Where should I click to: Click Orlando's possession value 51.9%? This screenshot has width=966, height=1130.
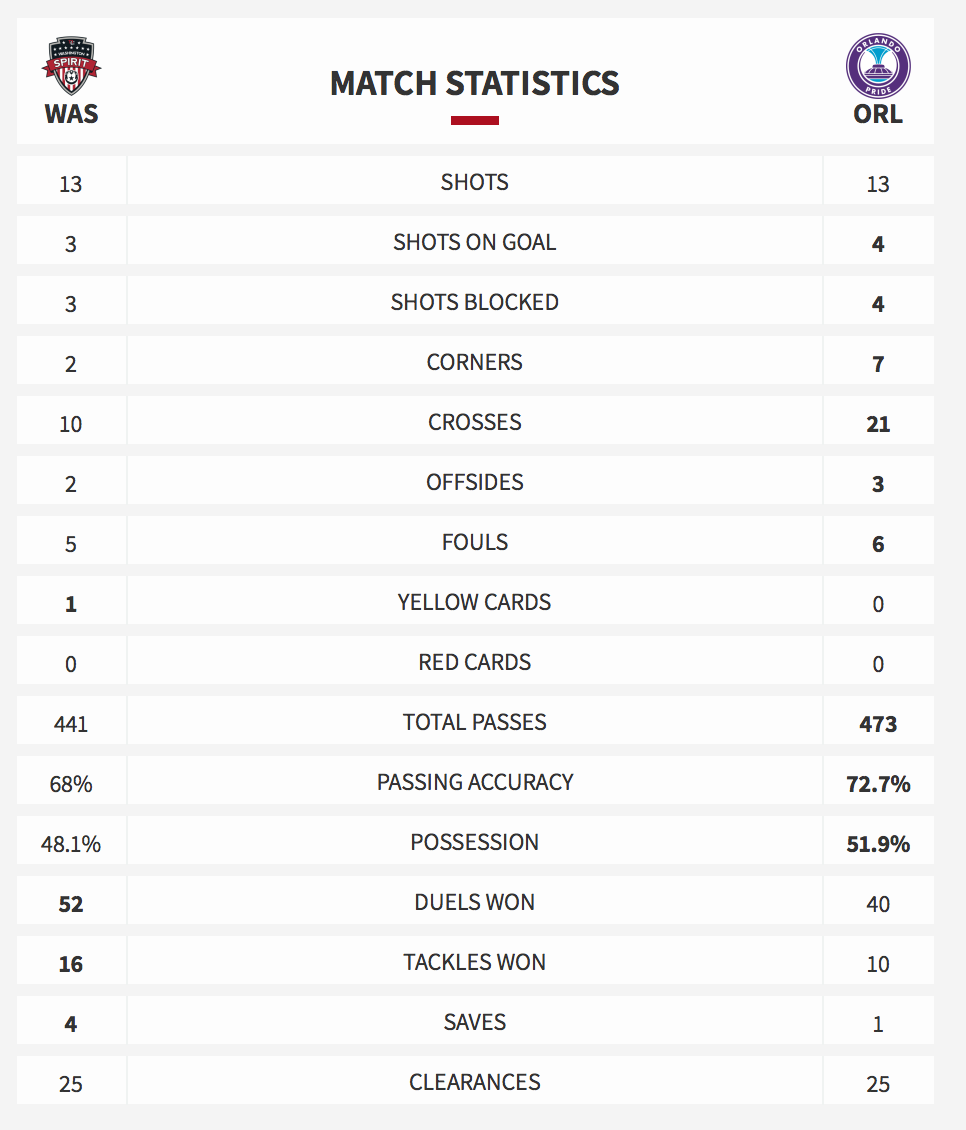[878, 844]
